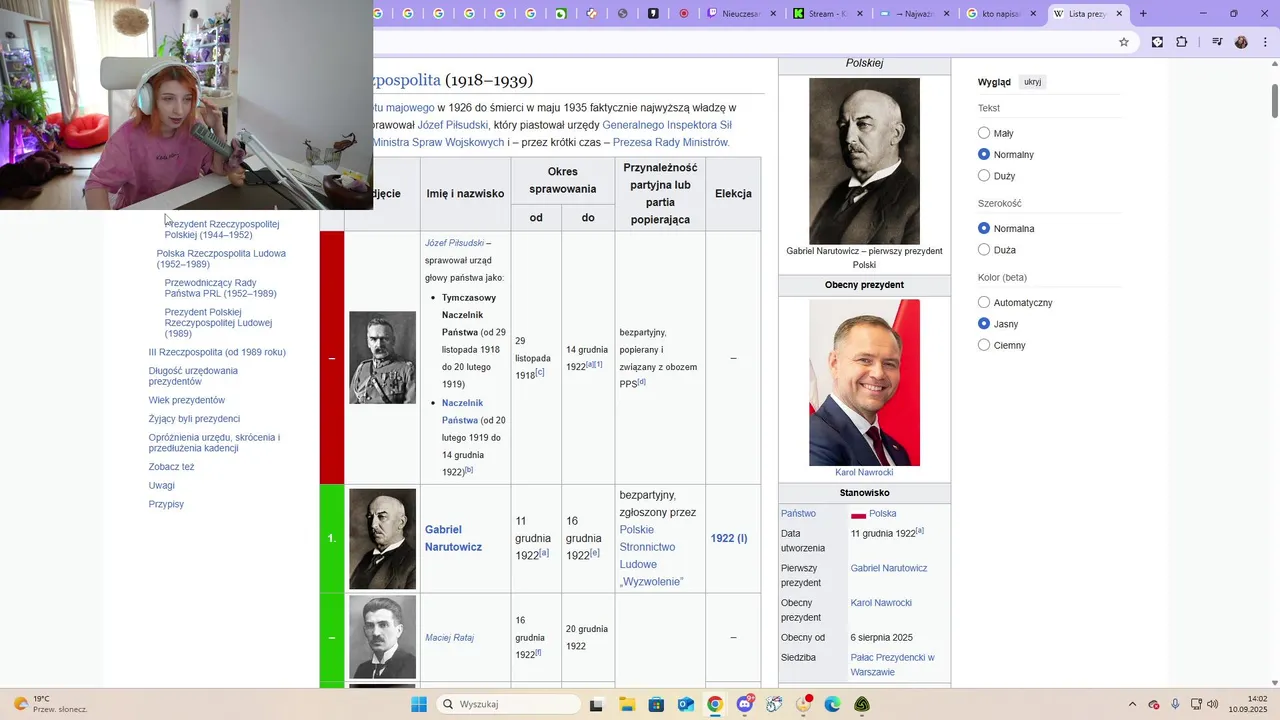
Task: Open Discord from the taskbar
Action: (x=745, y=704)
